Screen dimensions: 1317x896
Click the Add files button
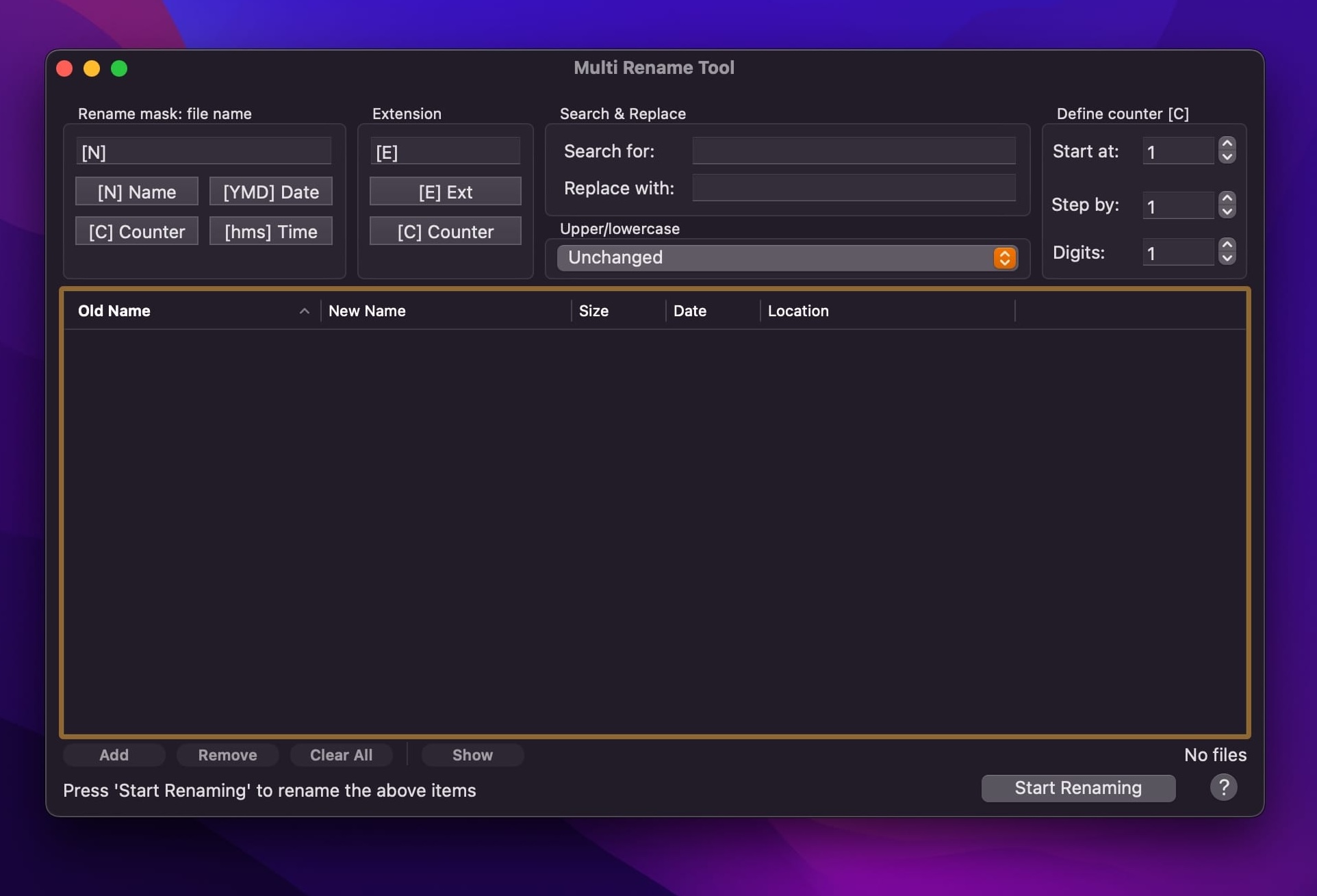click(114, 755)
